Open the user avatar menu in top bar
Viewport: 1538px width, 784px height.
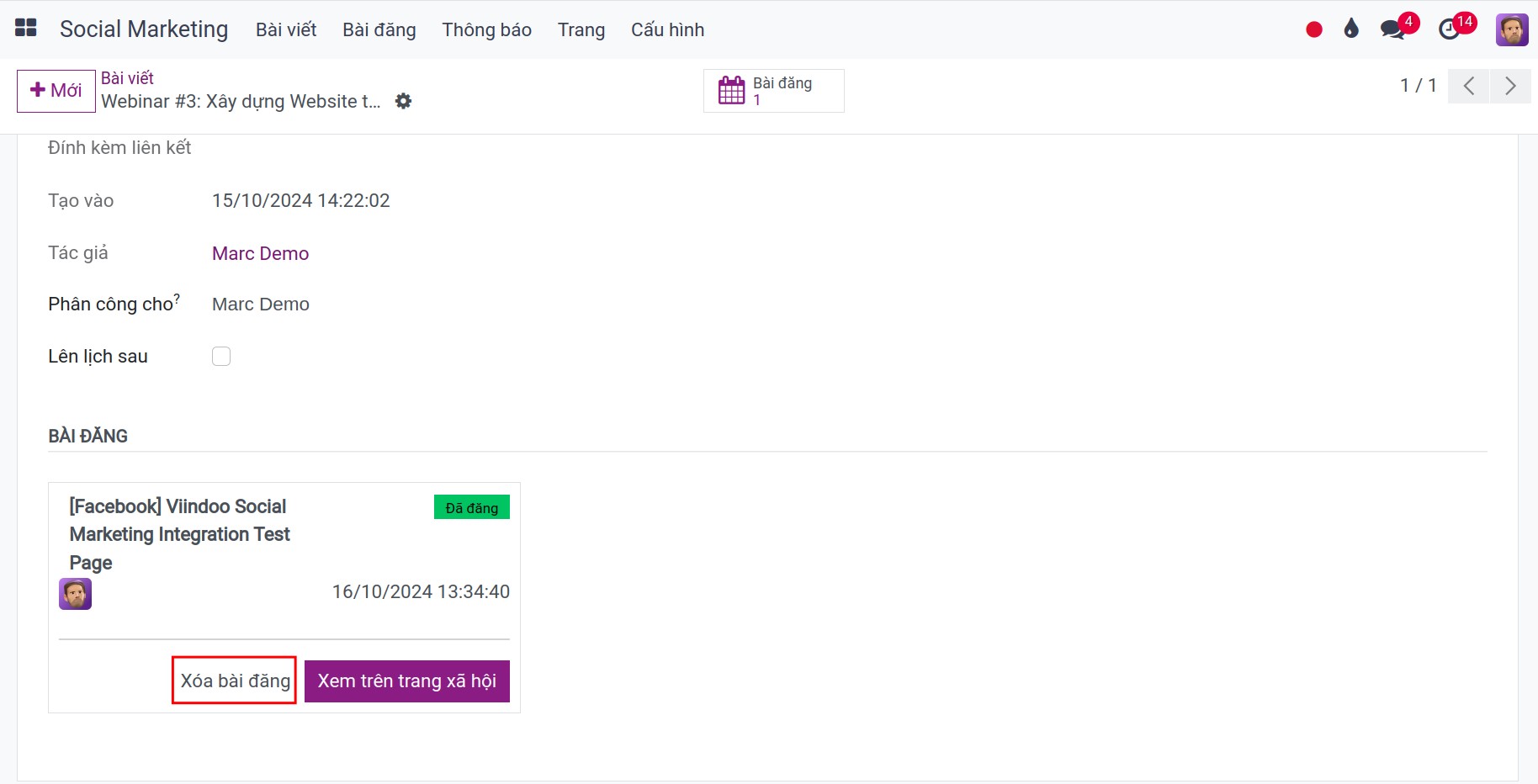(1512, 29)
